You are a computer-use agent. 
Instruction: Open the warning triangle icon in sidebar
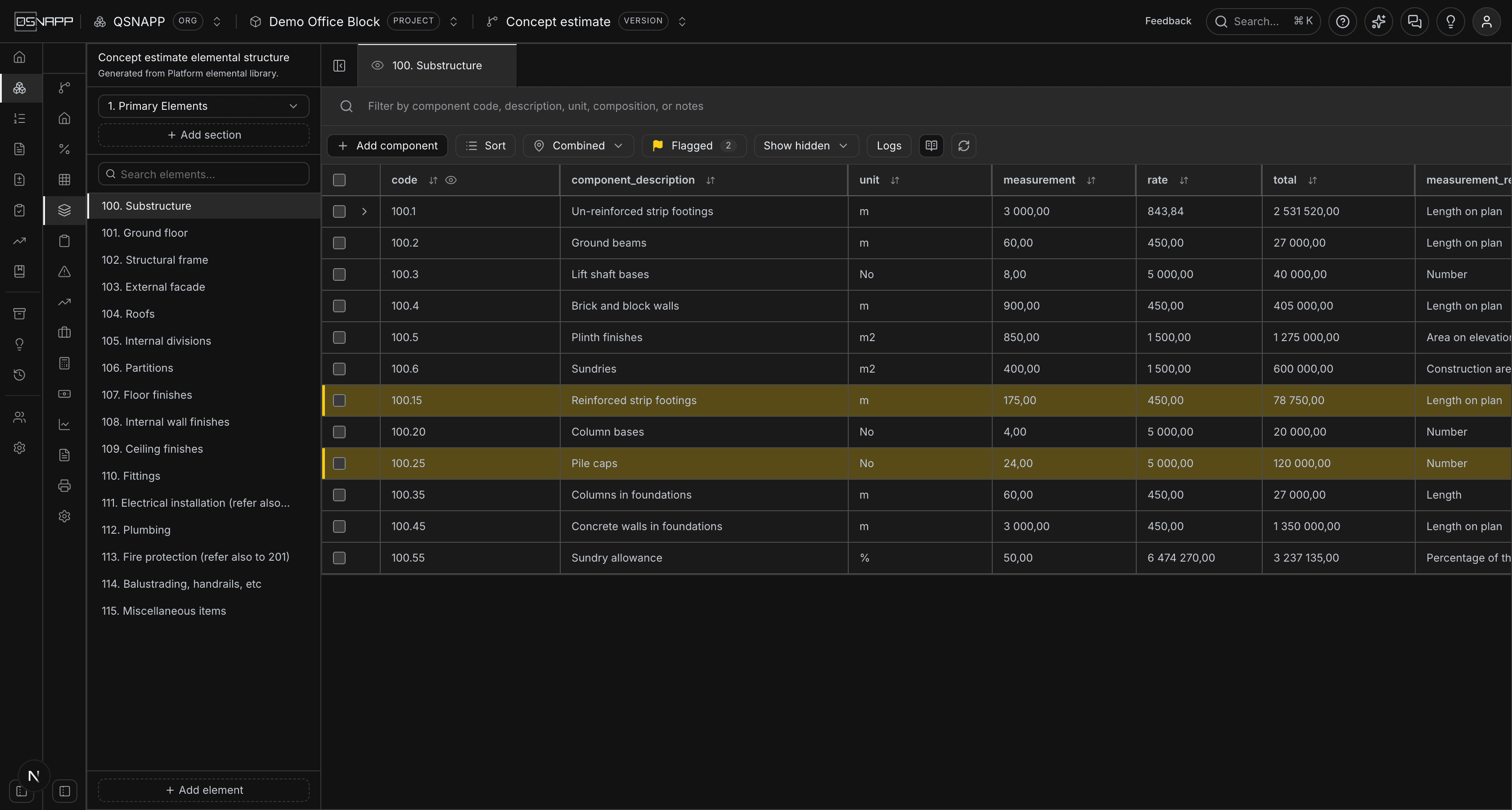[x=64, y=271]
